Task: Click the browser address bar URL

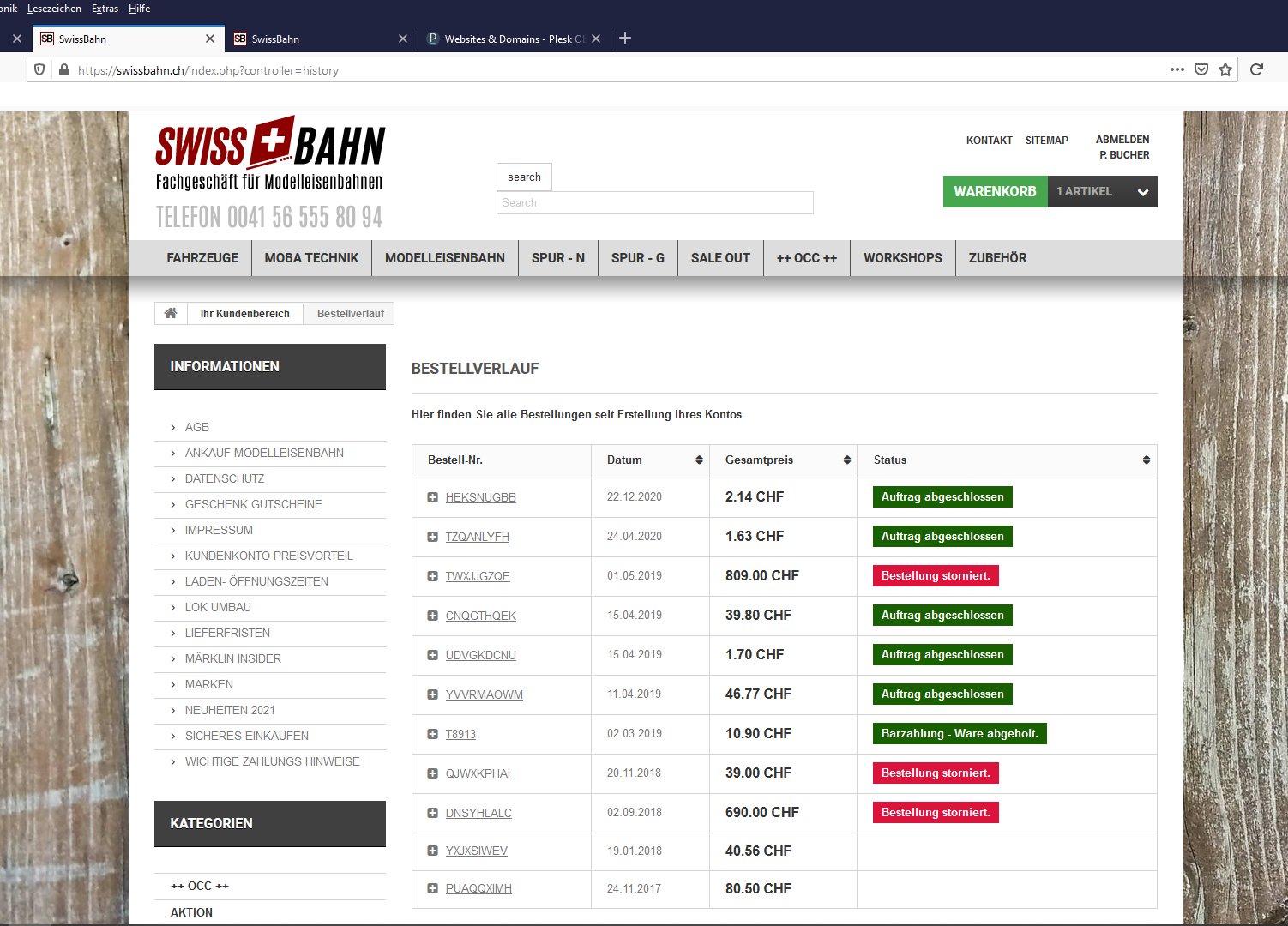Action: click(208, 70)
